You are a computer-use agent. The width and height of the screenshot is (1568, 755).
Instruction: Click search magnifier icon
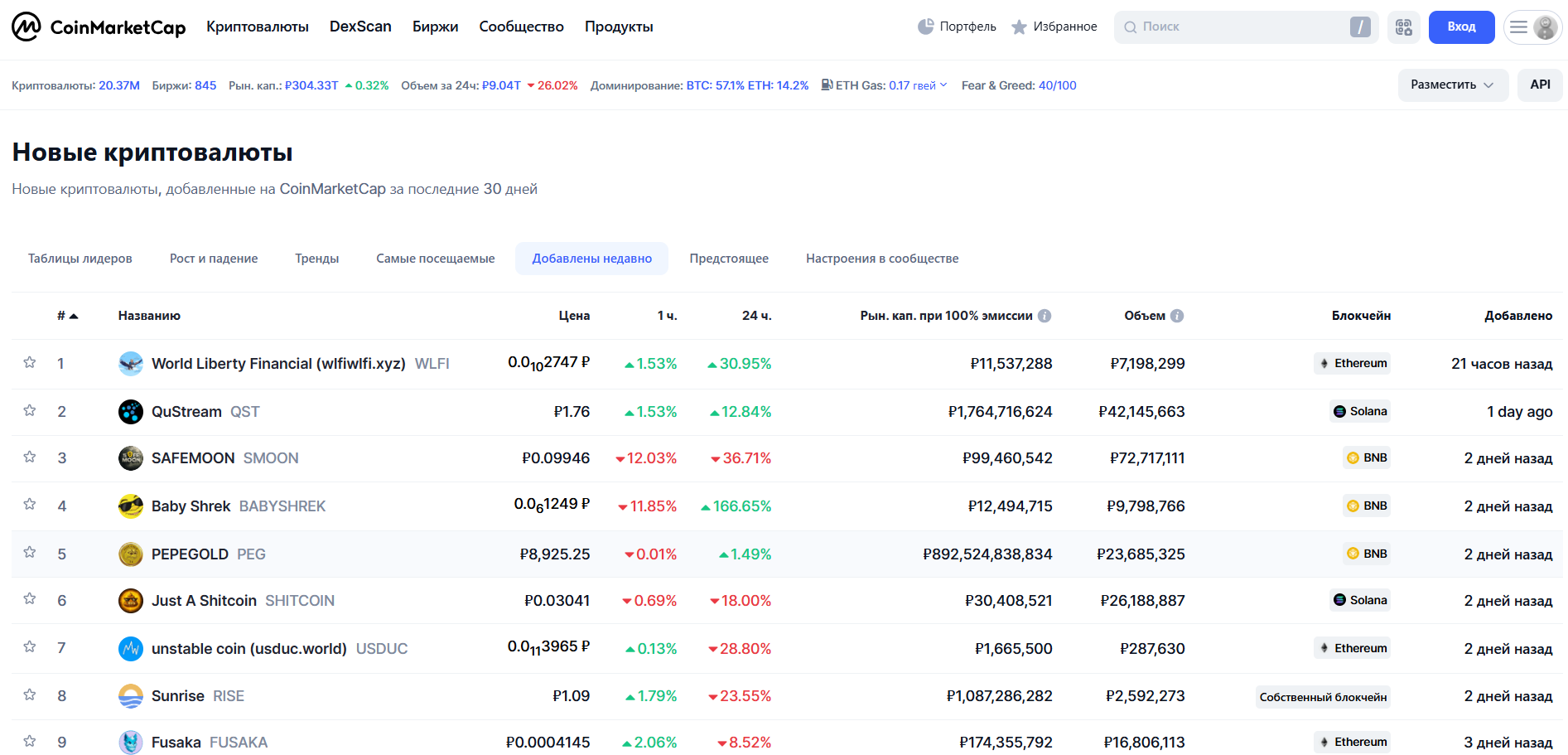1130,27
